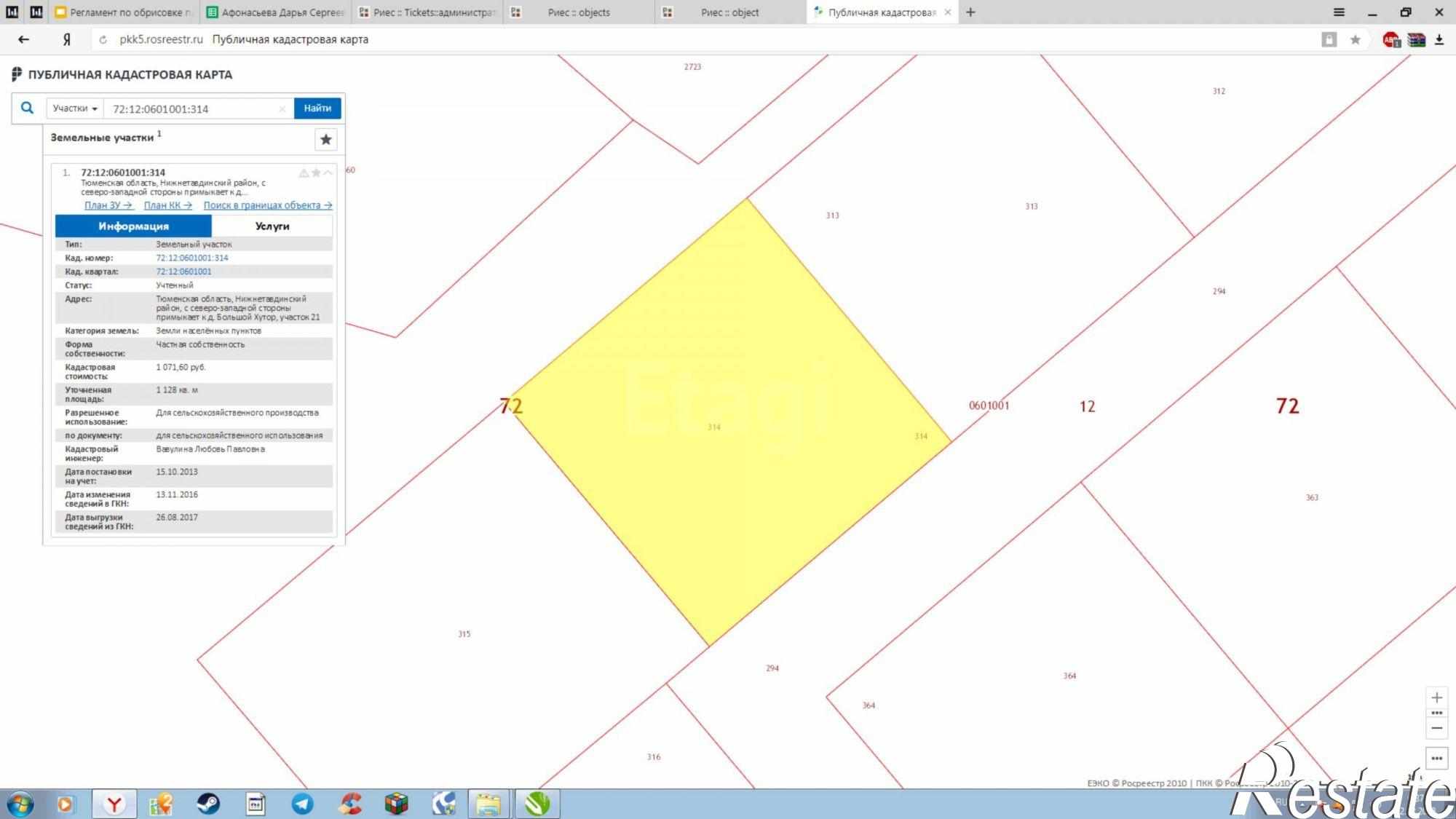Open the Adblock extension icon
Screen dimensions: 1456x819
pyautogui.click(x=1391, y=39)
